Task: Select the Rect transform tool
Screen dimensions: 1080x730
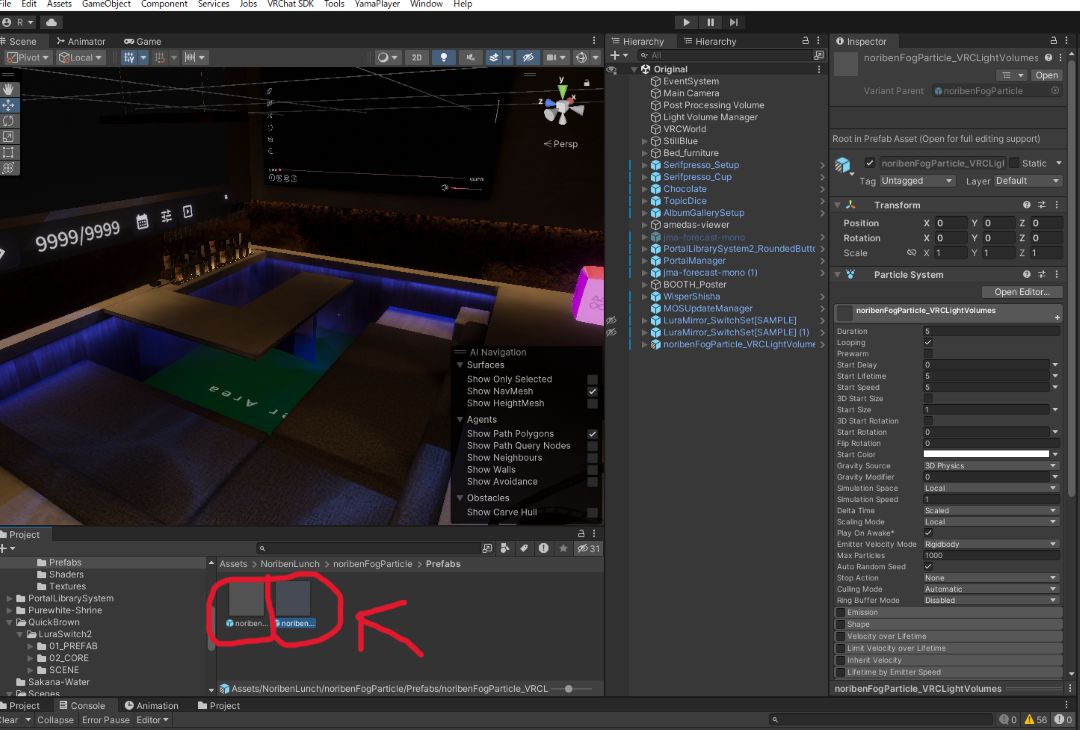Action: click(9, 153)
